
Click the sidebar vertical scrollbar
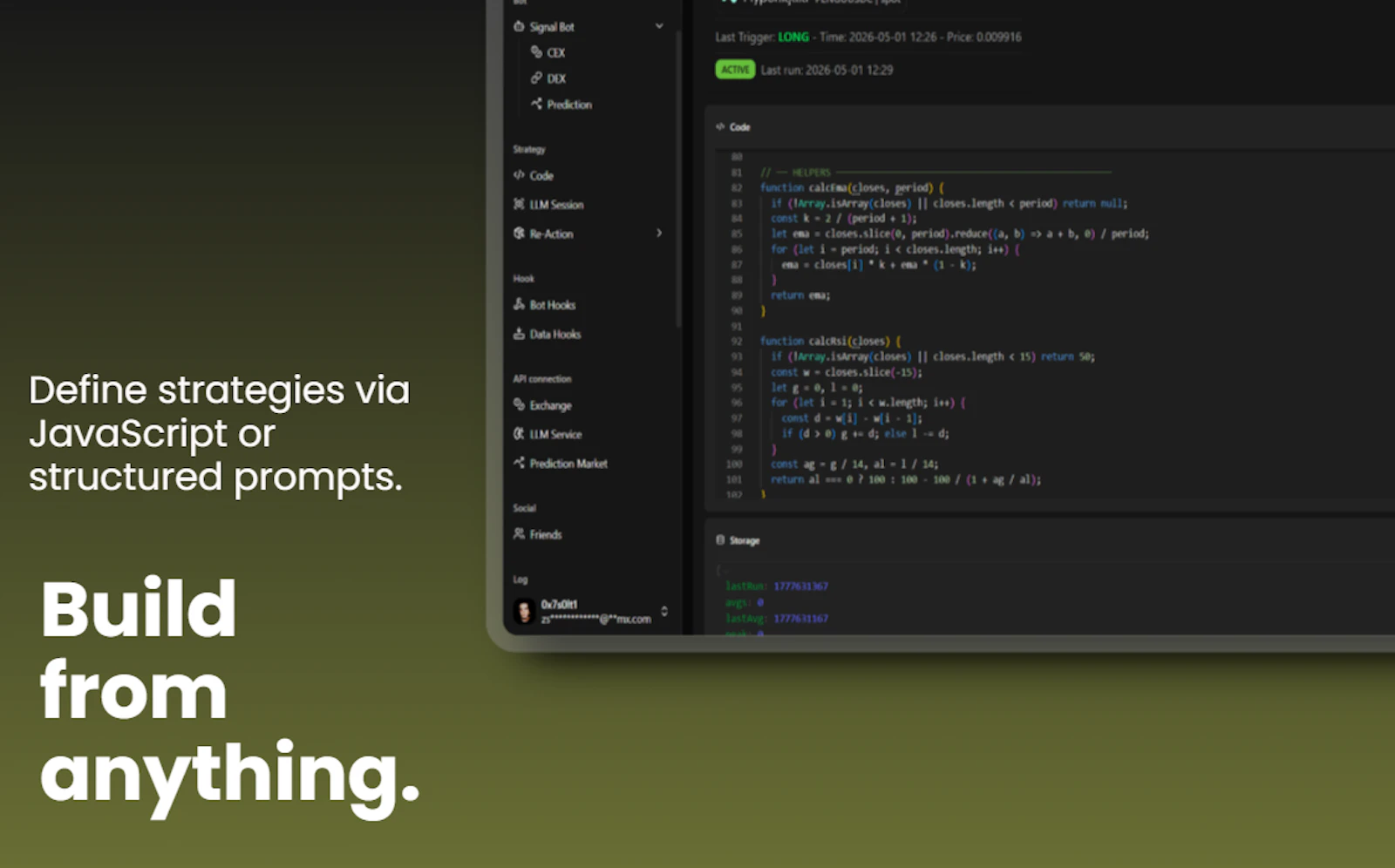678,179
